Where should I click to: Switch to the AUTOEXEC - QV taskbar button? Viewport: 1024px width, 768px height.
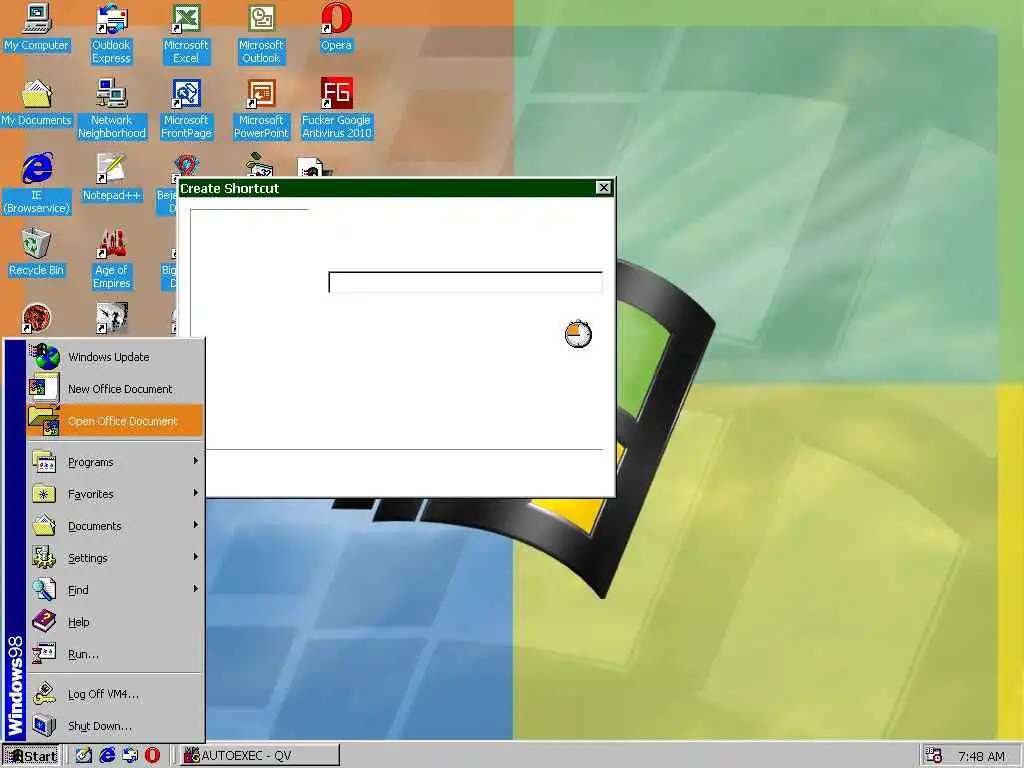[259, 756]
